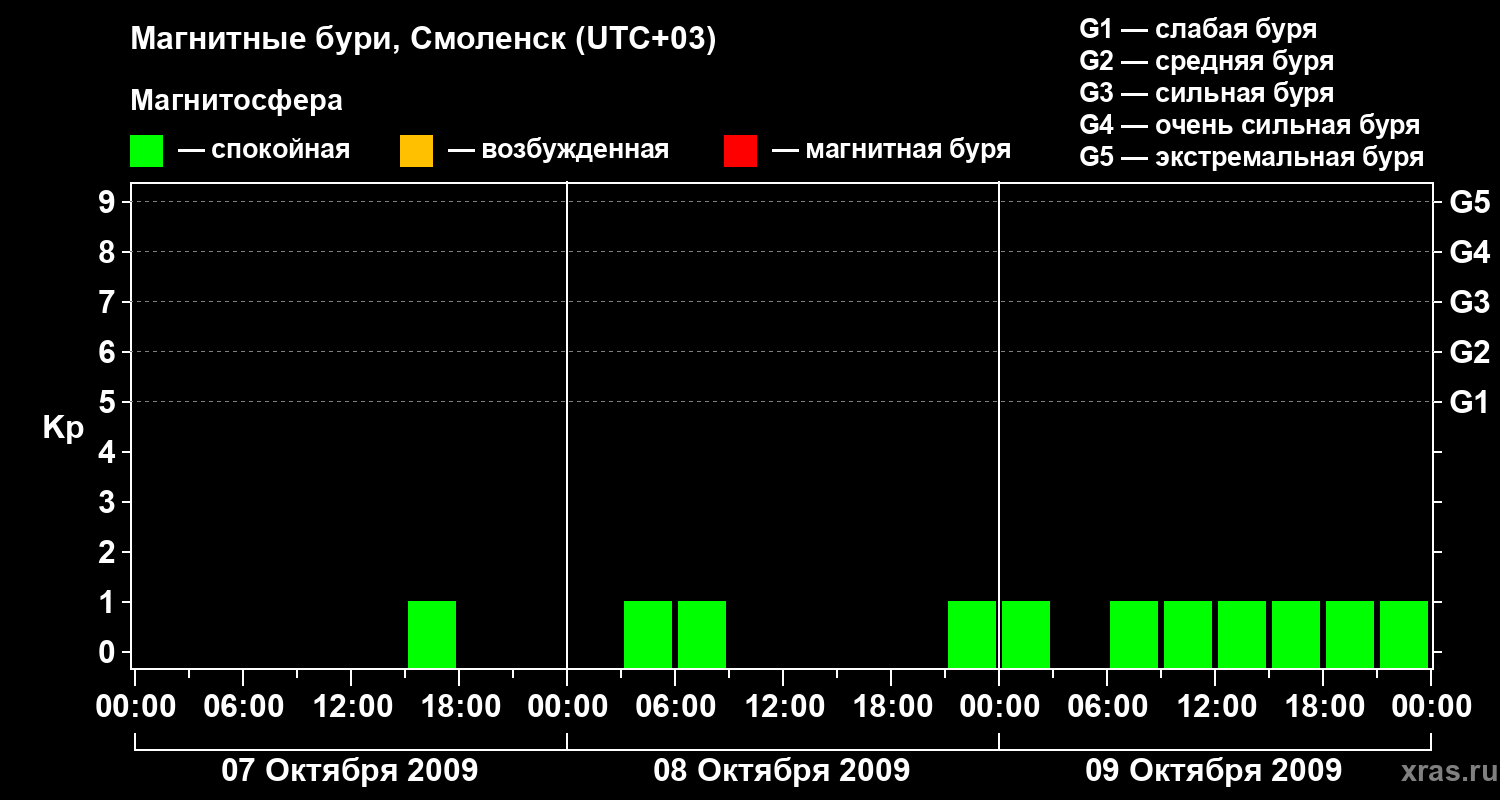Click the 06:00–09:00 green bar on 08 October

coord(702,634)
